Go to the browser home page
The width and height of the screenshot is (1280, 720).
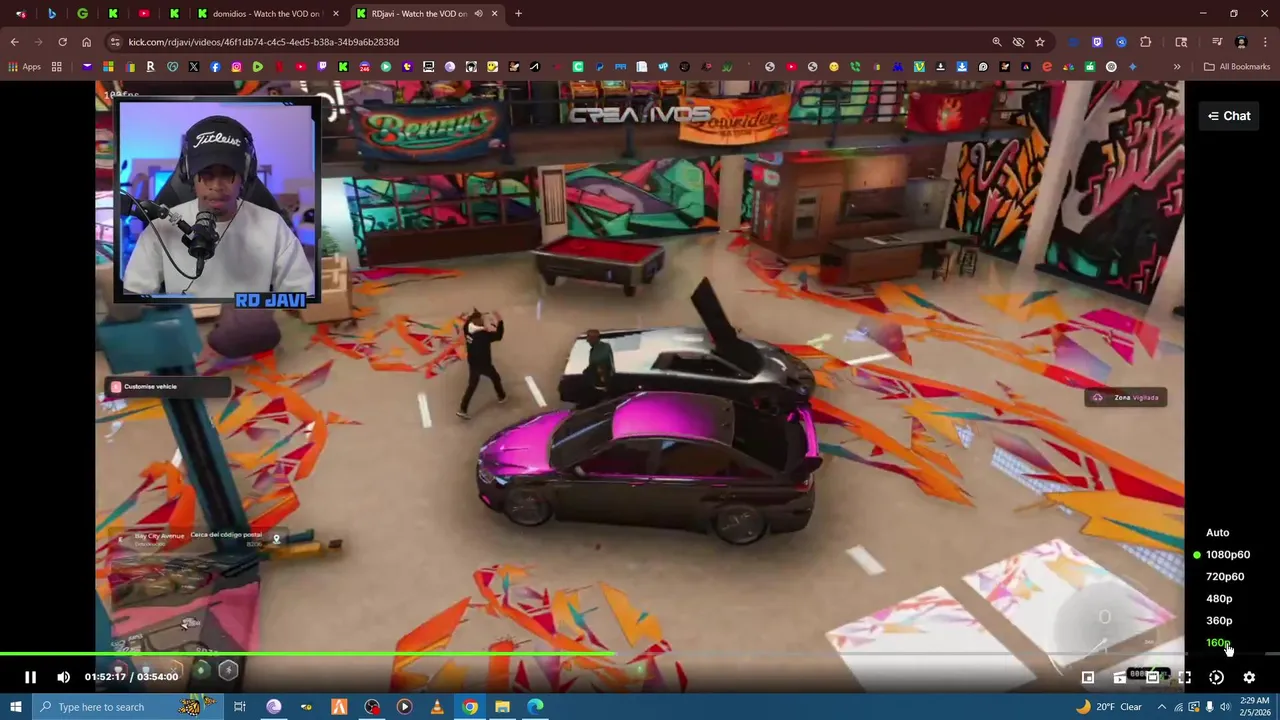click(86, 42)
